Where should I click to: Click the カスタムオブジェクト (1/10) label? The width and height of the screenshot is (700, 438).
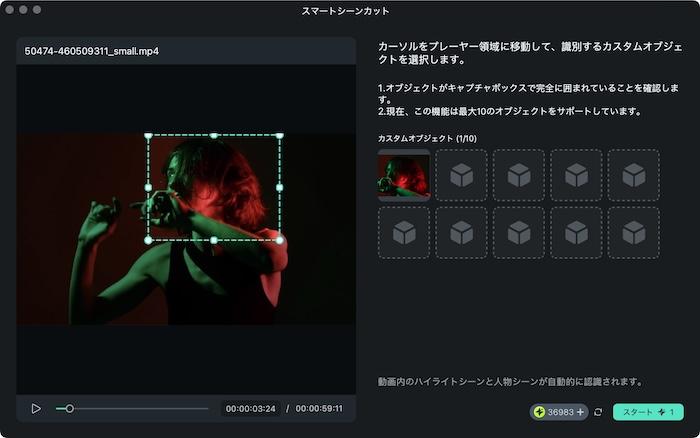tap(427, 138)
